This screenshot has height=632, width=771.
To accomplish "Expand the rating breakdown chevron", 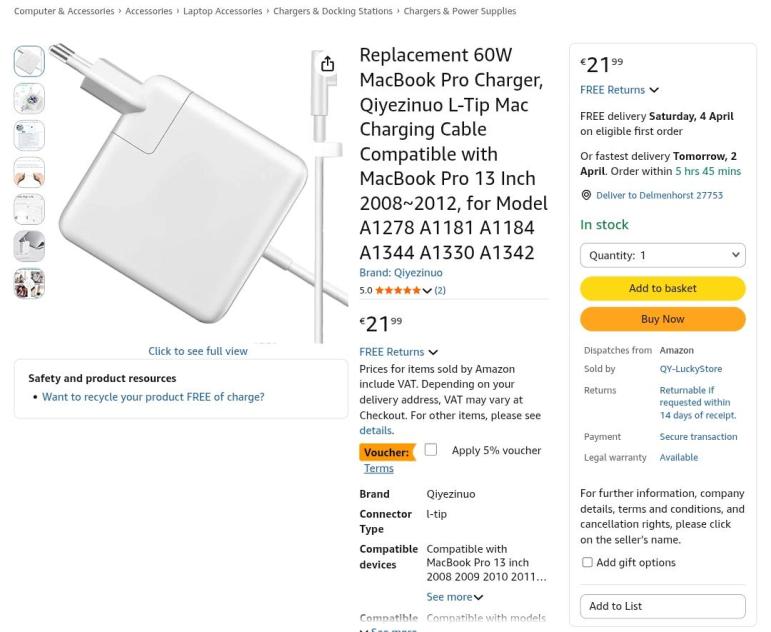I will tap(427, 291).
